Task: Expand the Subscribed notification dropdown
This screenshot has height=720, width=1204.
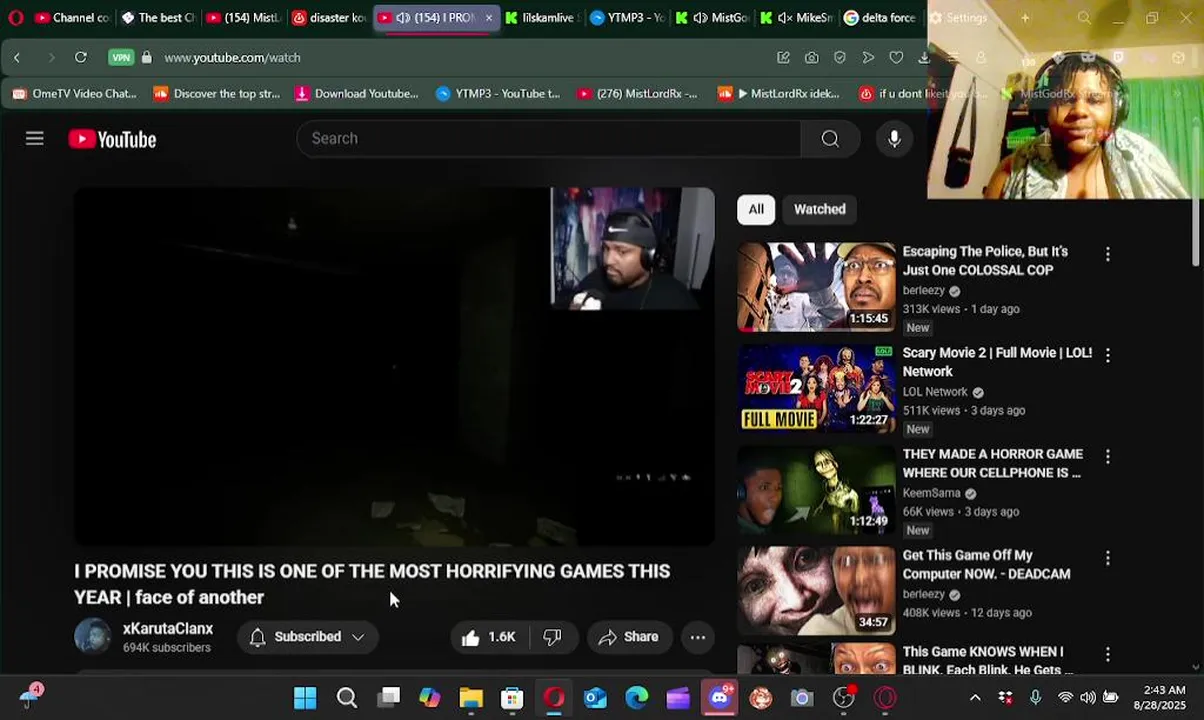Action: click(307, 637)
